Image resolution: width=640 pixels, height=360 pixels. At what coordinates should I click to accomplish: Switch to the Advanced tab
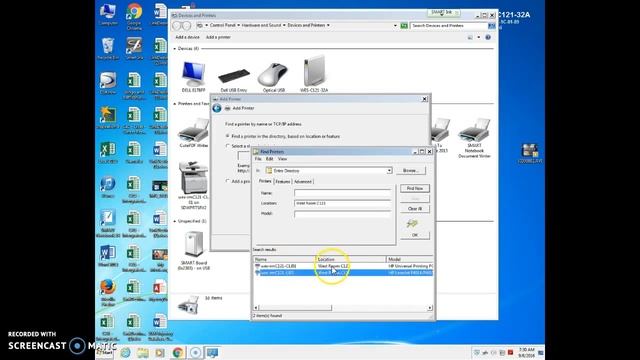[x=303, y=182]
